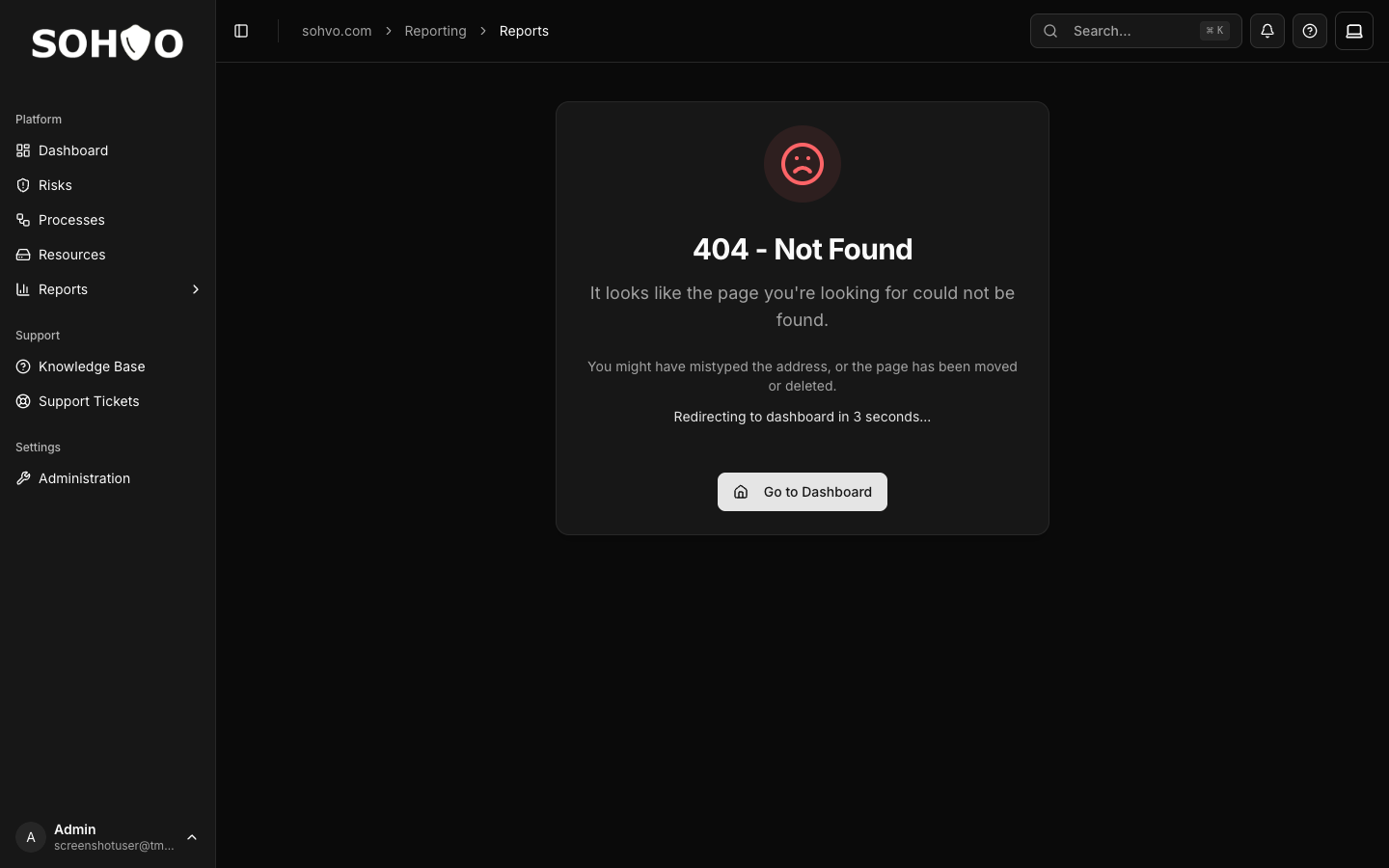Click the sohvo.com breadcrumb
1389x868 pixels.
click(x=337, y=31)
